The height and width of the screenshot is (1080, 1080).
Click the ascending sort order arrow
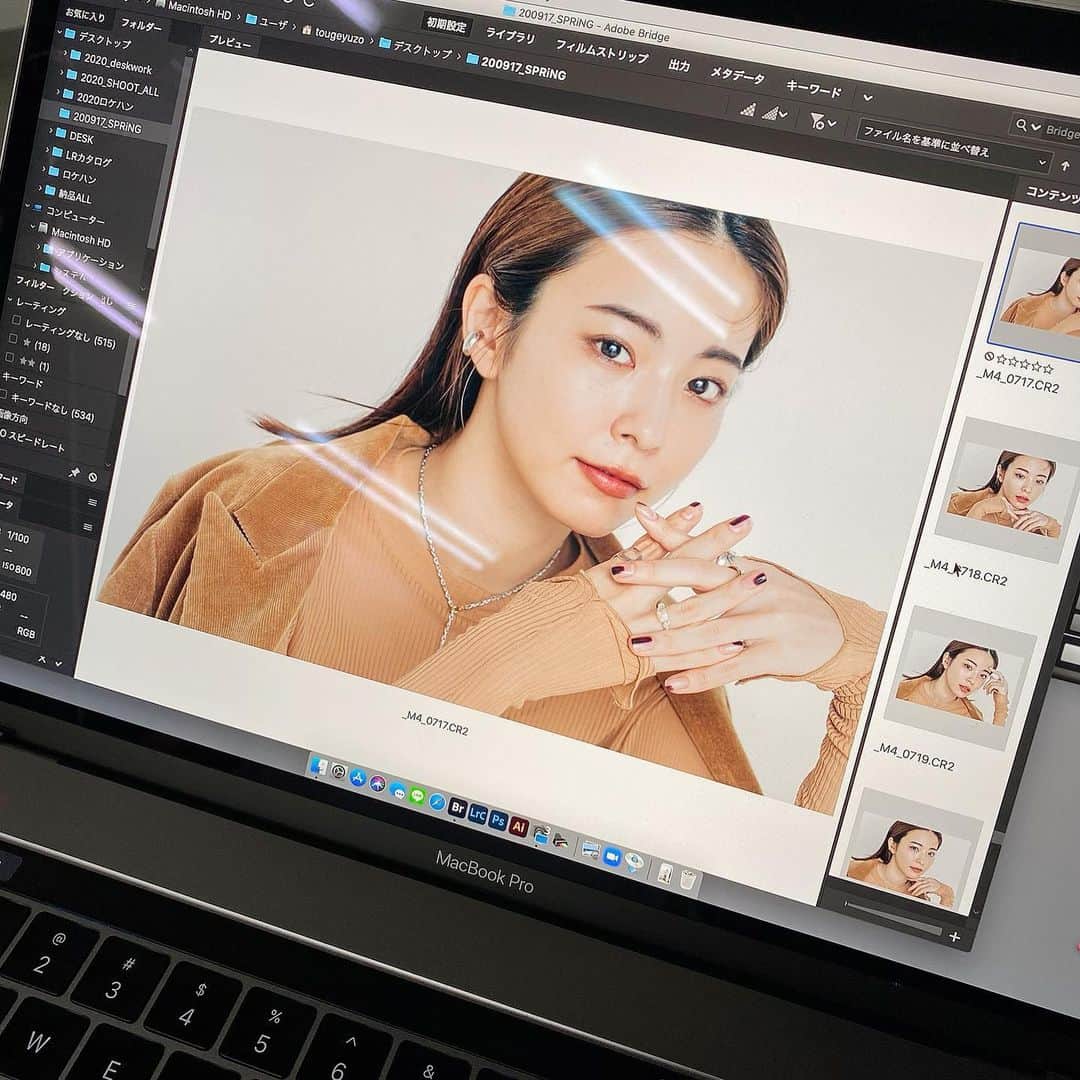pyautogui.click(x=1065, y=166)
